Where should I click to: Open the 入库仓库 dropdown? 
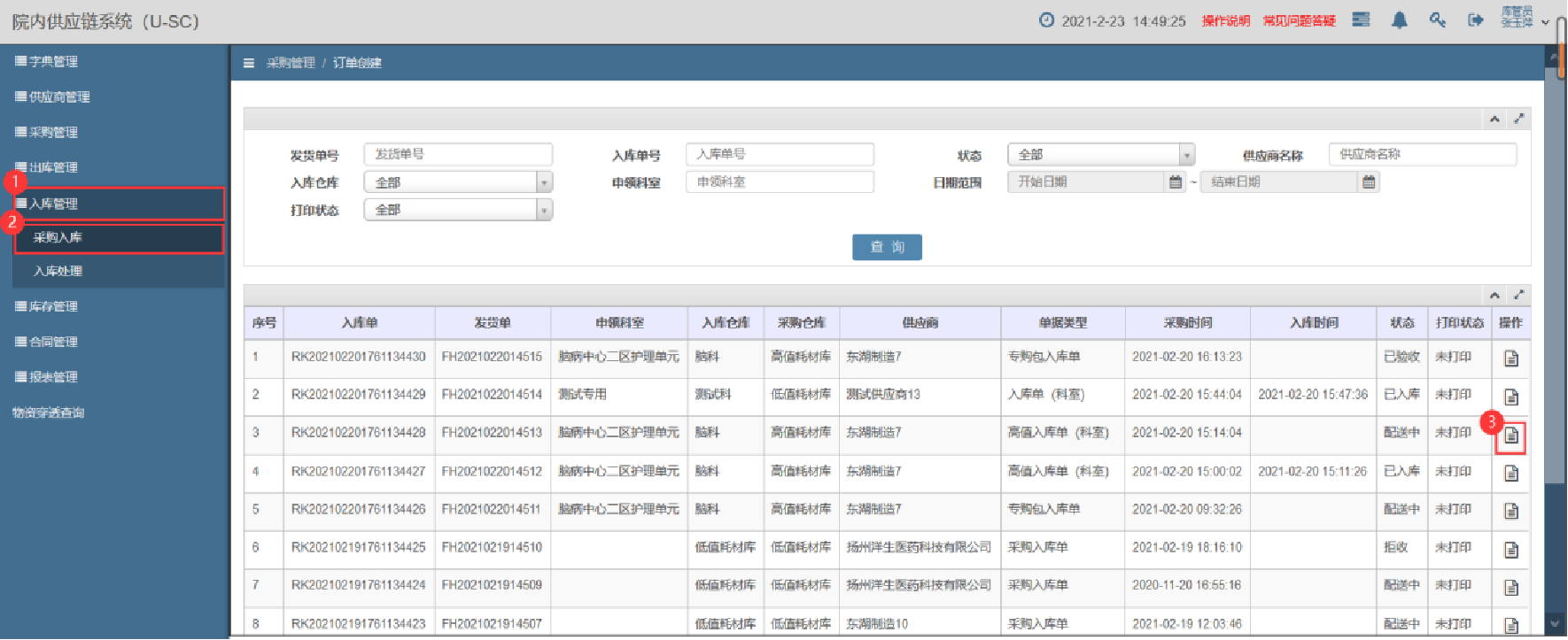[458, 182]
